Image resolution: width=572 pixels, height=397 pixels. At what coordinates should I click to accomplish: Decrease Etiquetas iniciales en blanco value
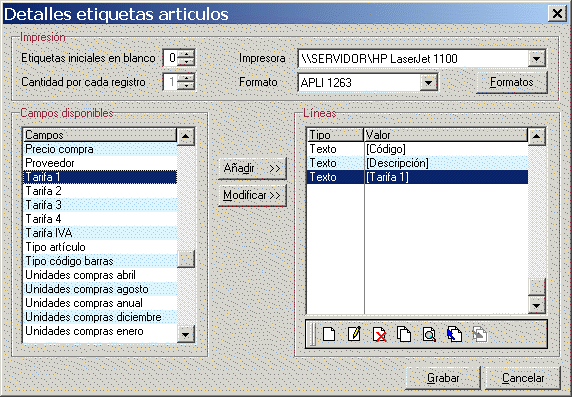click(x=186, y=62)
